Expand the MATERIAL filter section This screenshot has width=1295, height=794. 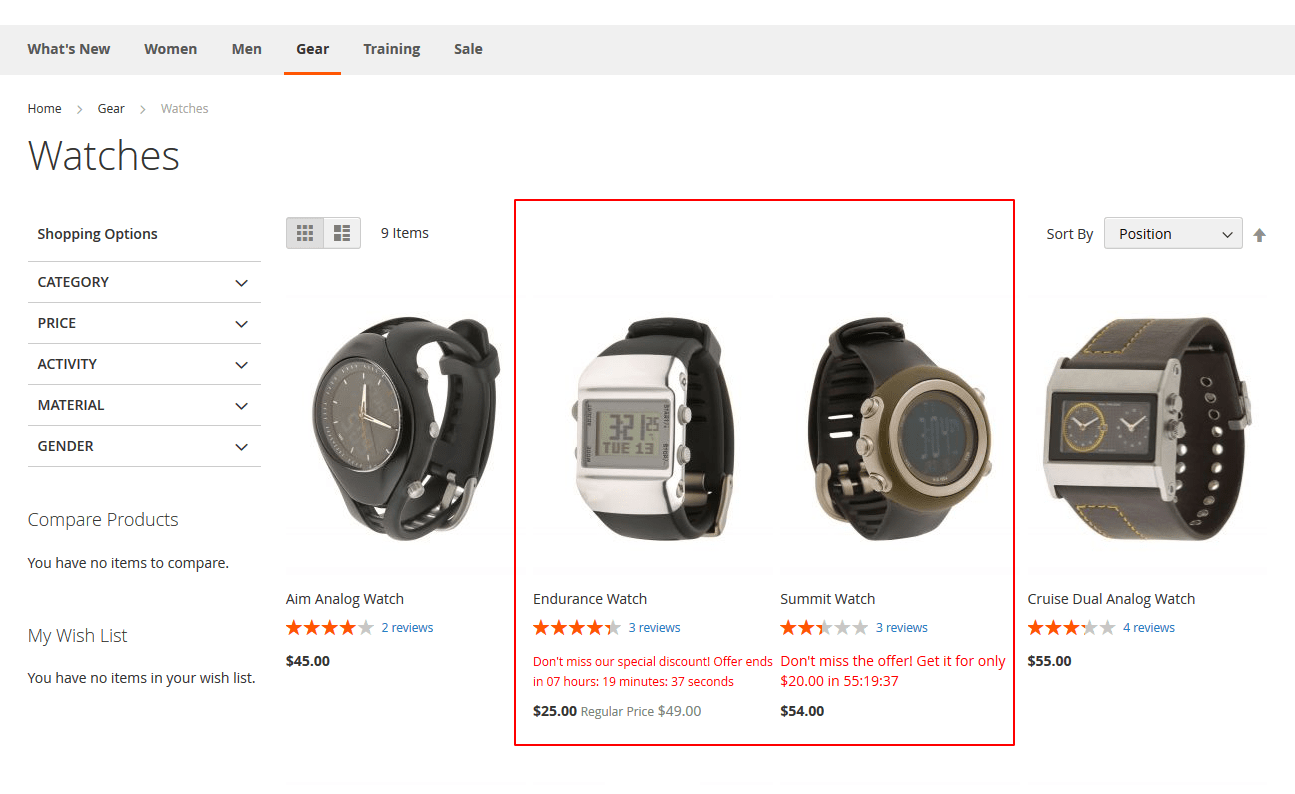click(x=144, y=405)
